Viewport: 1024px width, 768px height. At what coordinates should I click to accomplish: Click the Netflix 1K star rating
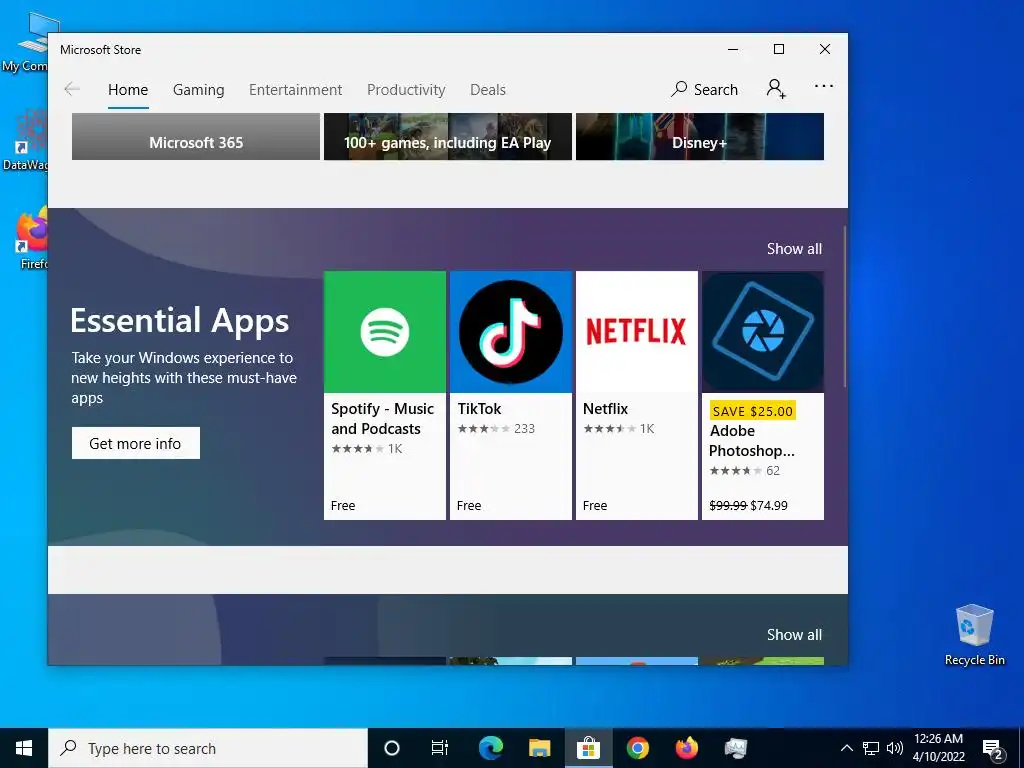click(618, 428)
